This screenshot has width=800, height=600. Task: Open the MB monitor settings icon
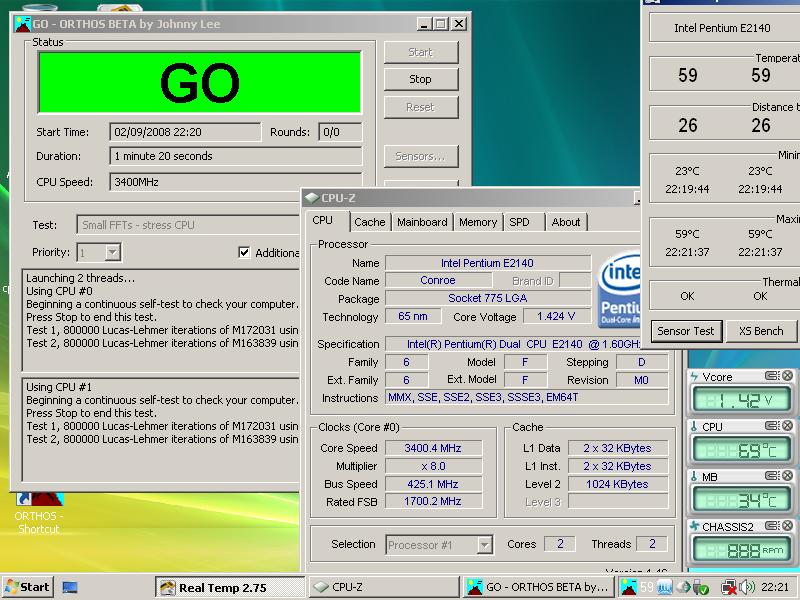(x=772, y=476)
